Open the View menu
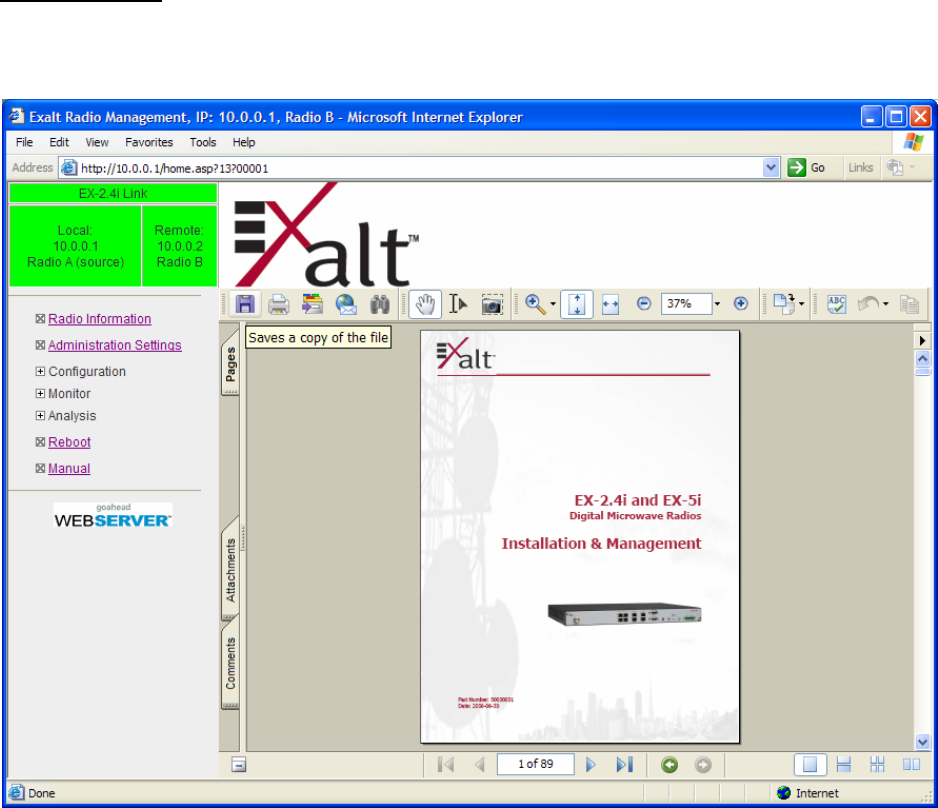 (x=97, y=142)
